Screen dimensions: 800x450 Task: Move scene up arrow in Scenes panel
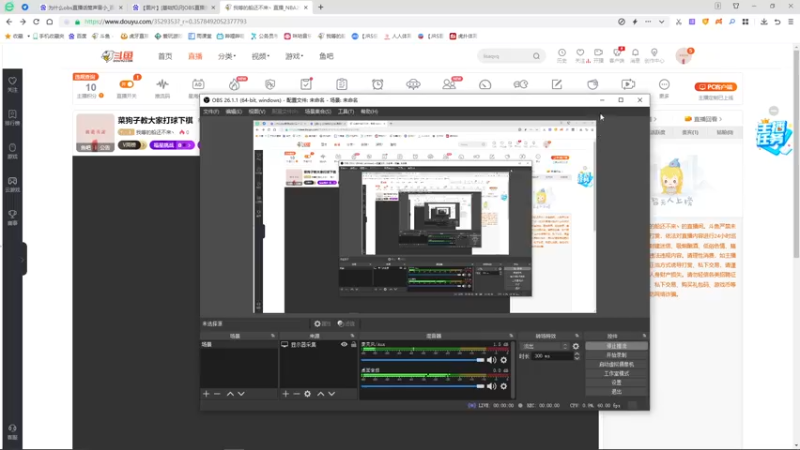tap(230, 394)
